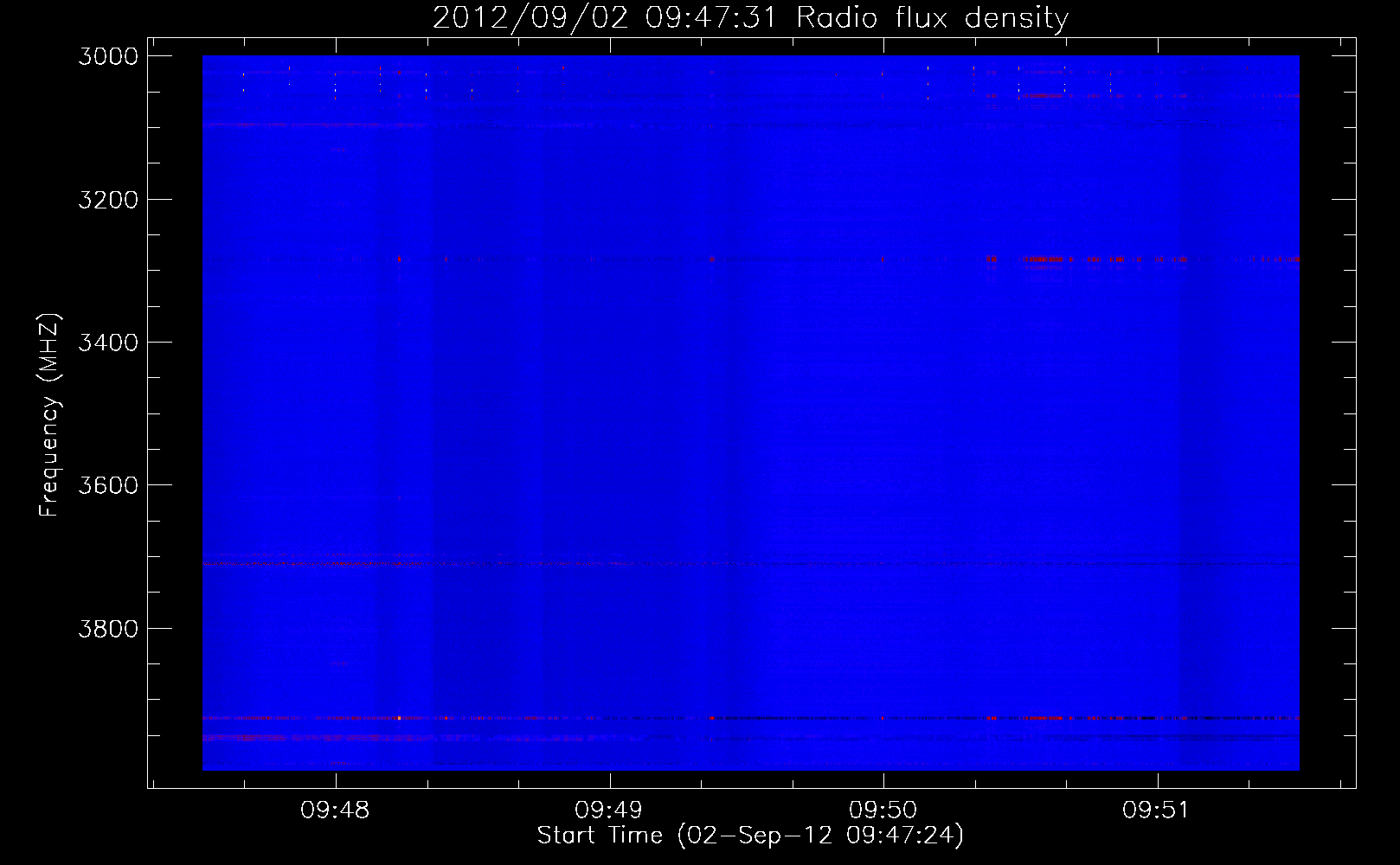Click the 09:49 time tick label
The height and width of the screenshot is (865, 1400).
(609, 811)
